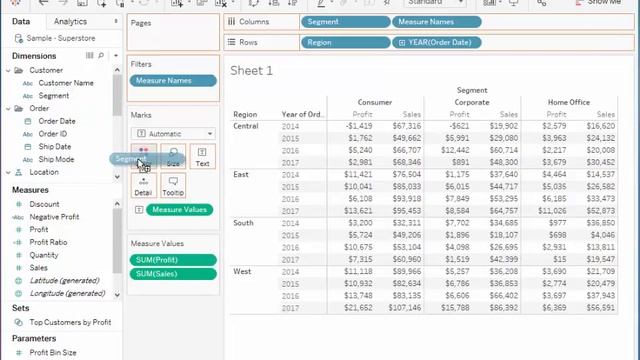Select the Measure Values pill on Marks

coord(180,210)
